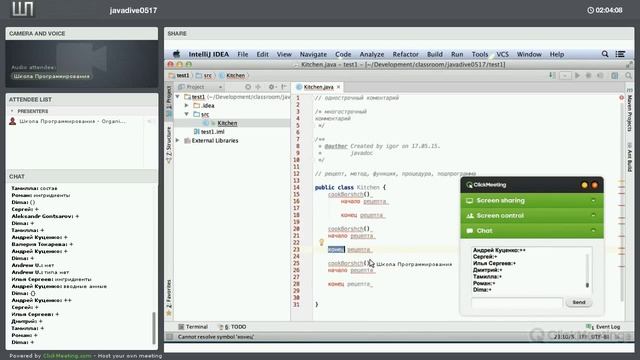640x360 pixels.
Task: Open the Help menu
Action: coord(557,54)
